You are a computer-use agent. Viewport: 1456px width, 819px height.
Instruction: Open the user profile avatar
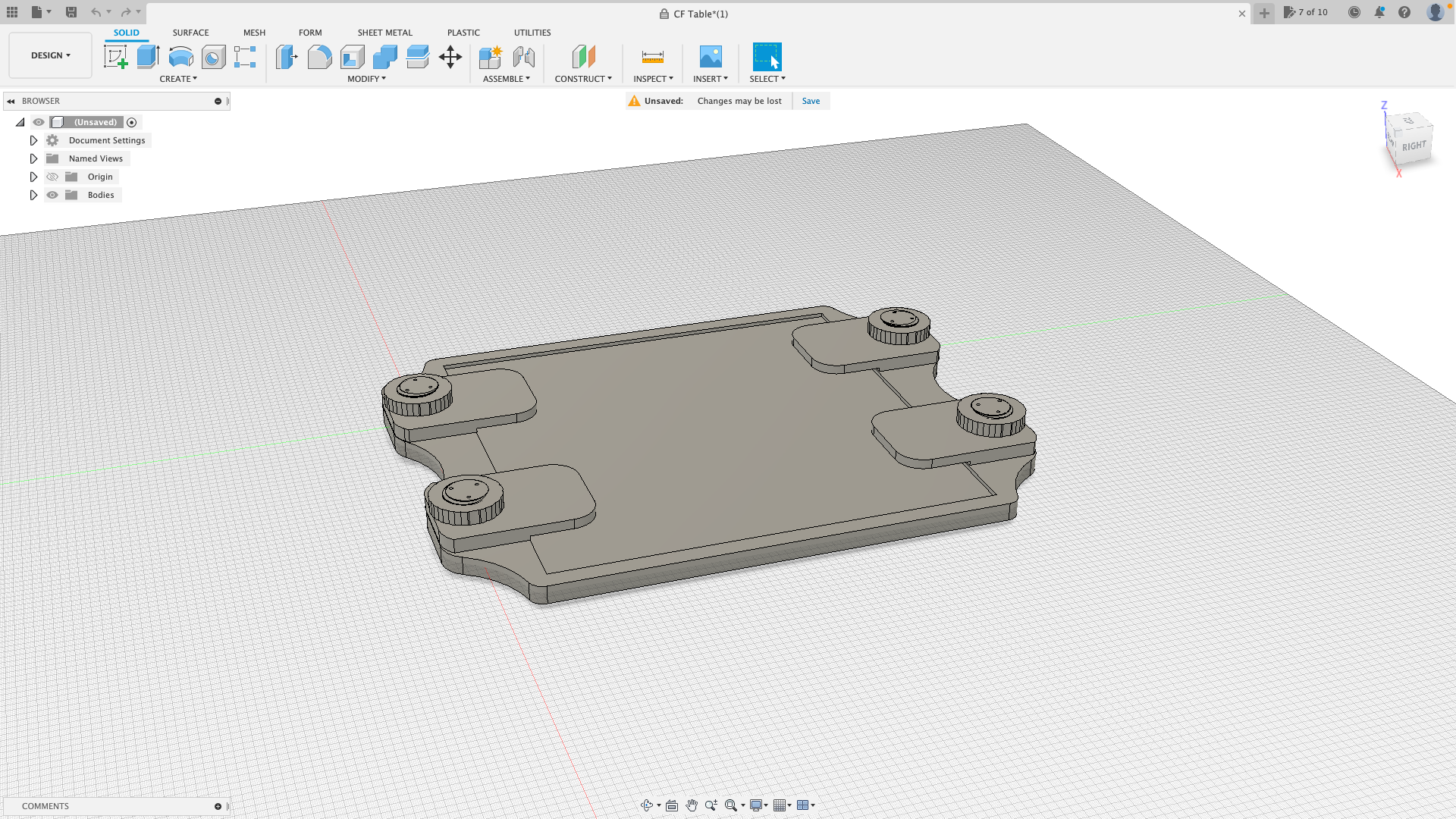(x=1435, y=12)
